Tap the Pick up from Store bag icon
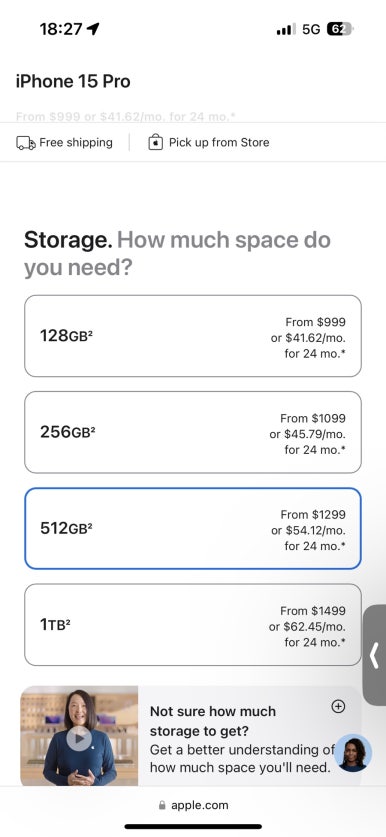The width and height of the screenshot is (386, 837). [x=155, y=143]
